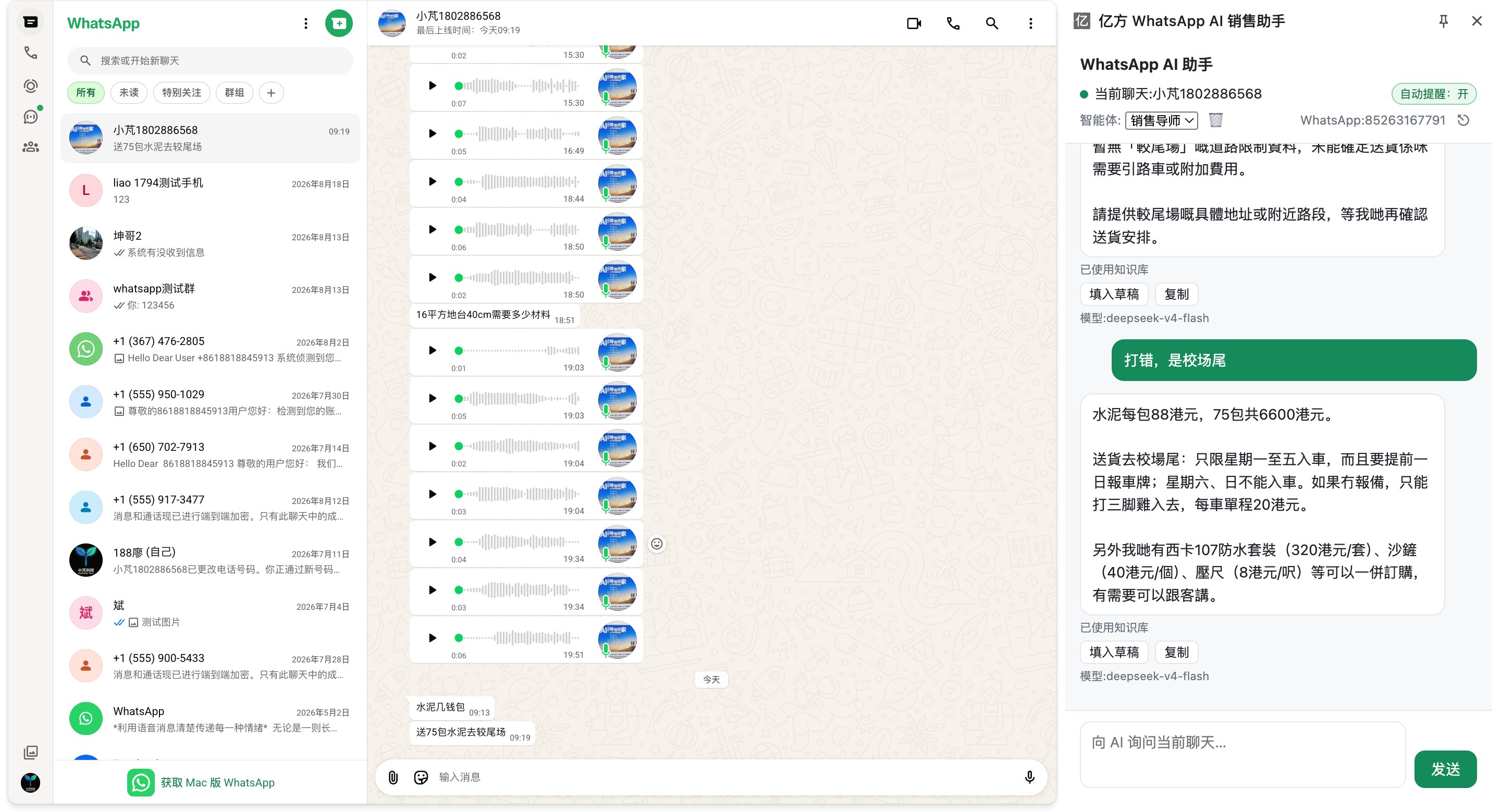1501x812 pixels.
Task: Open the whatsapp测试群 group chat
Action: [x=211, y=297]
